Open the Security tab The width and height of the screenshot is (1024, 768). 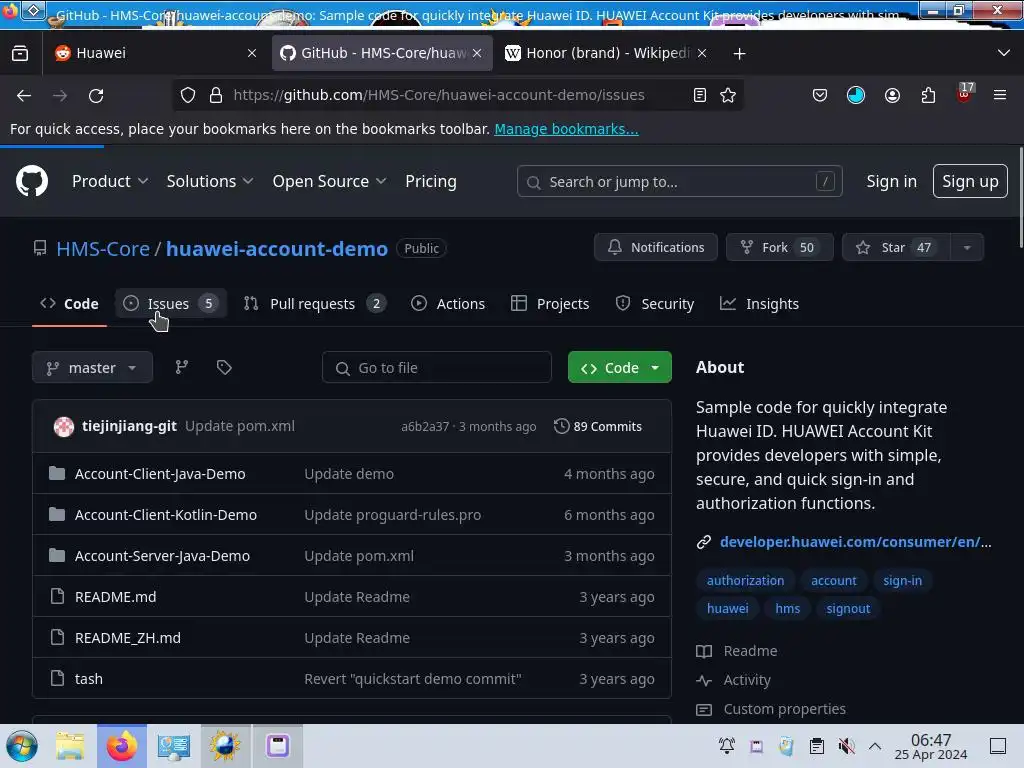655,304
